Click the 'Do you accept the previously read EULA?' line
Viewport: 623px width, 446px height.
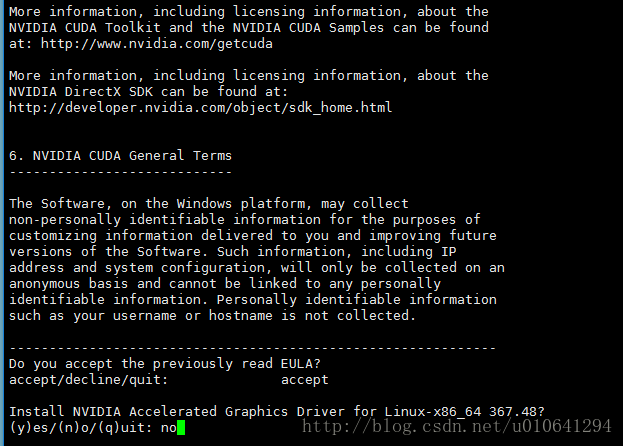164,364
